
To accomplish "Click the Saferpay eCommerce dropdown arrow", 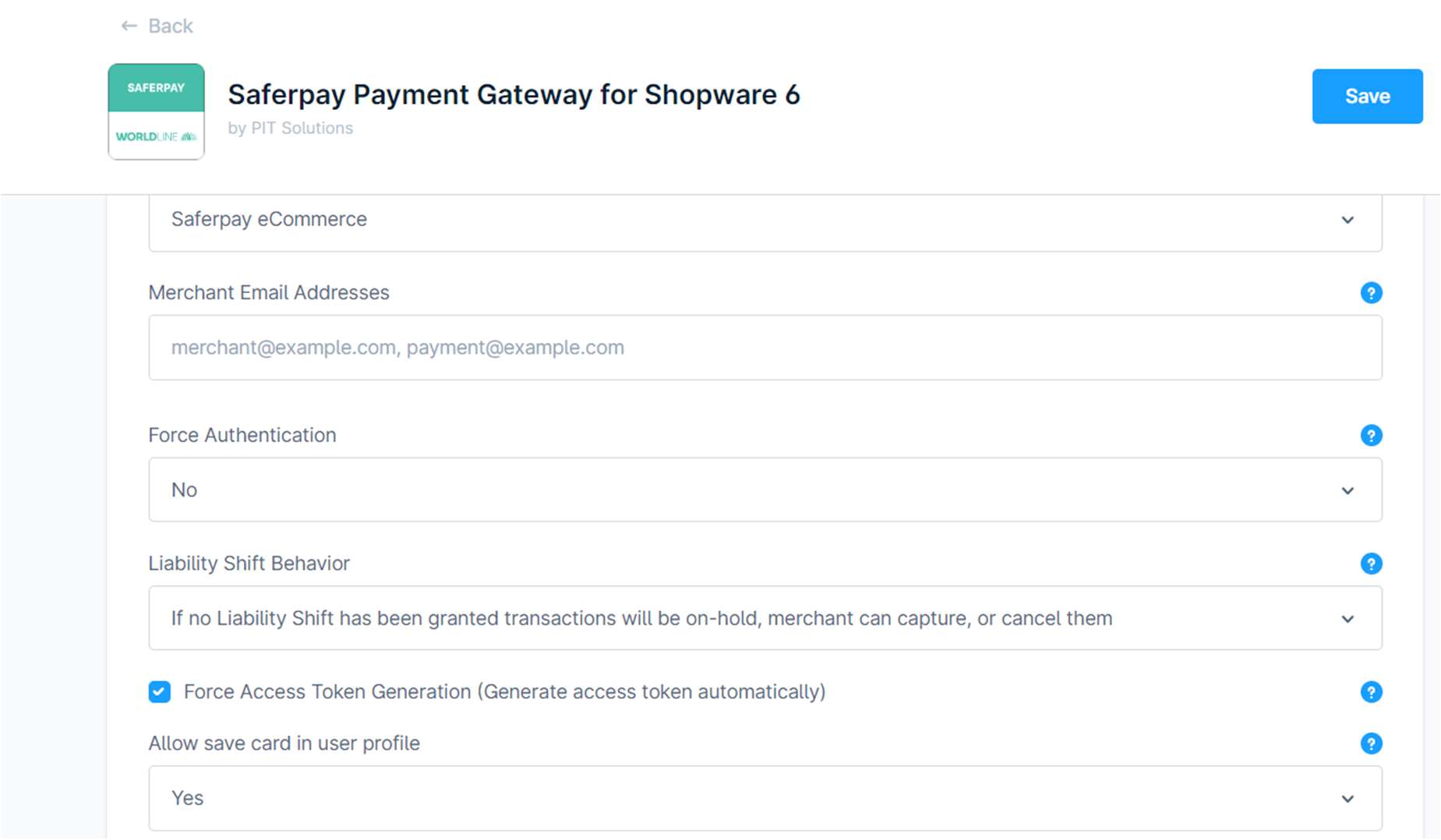I will click(1347, 221).
